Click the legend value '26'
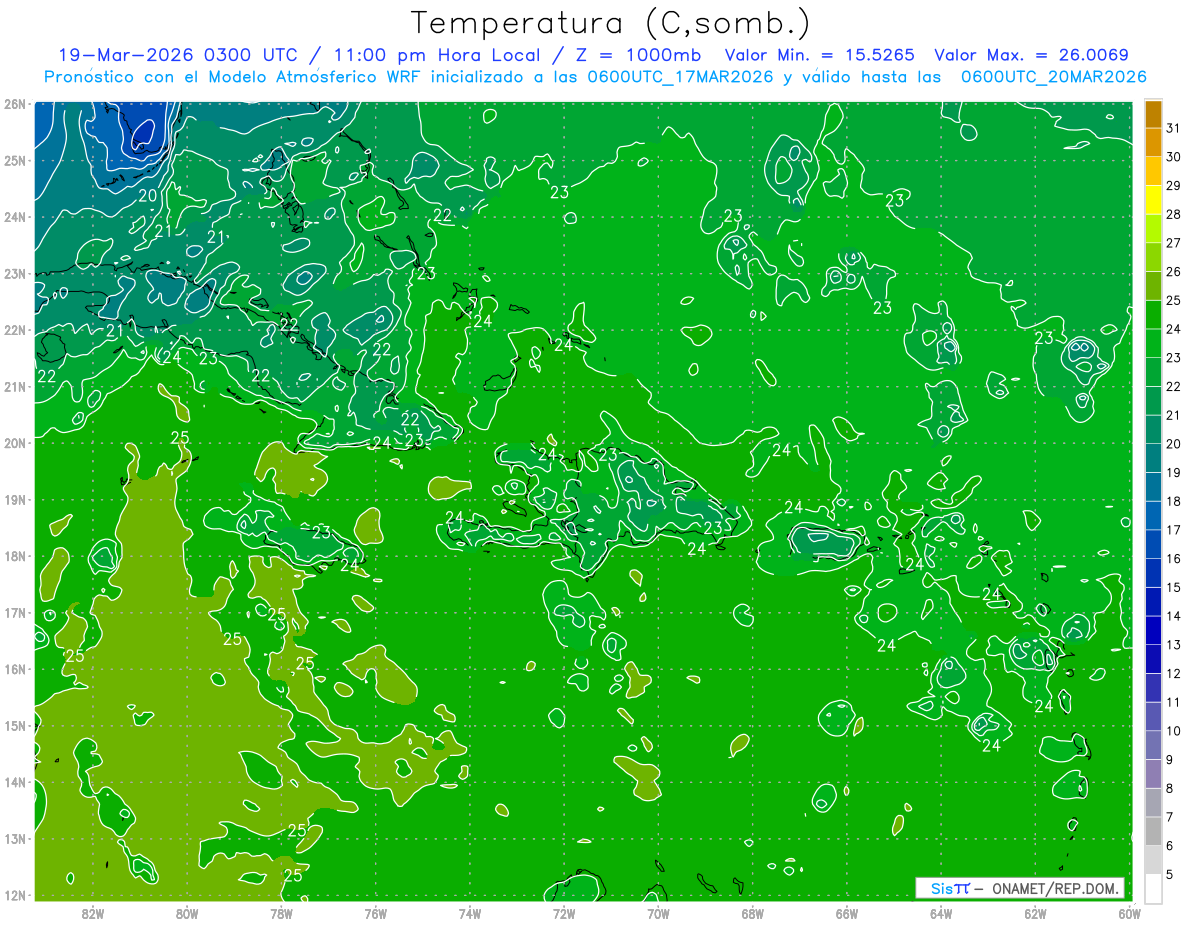The height and width of the screenshot is (927, 1200). pyautogui.click(x=1173, y=272)
